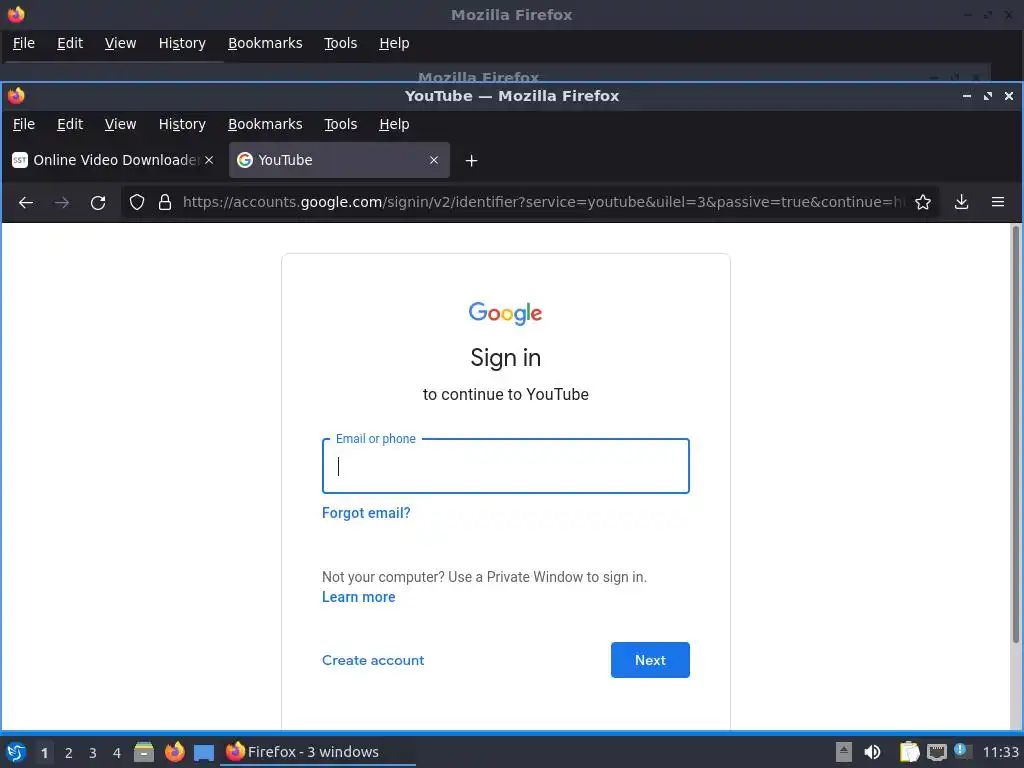Open the system start menu icon
Image resolution: width=1024 pixels, height=768 pixels.
pos(16,752)
